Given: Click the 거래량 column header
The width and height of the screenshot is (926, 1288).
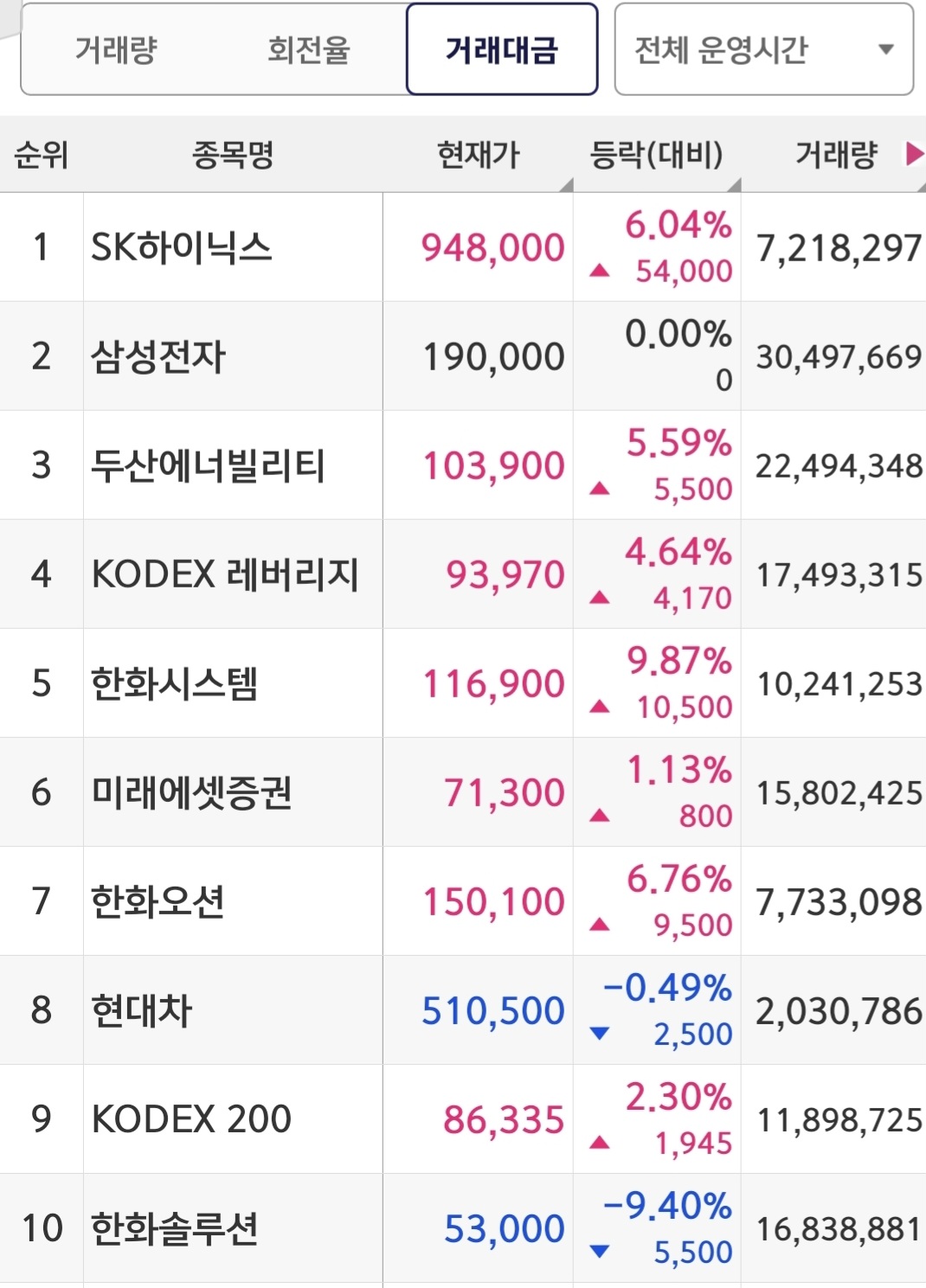Looking at the screenshot, I should [x=836, y=156].
